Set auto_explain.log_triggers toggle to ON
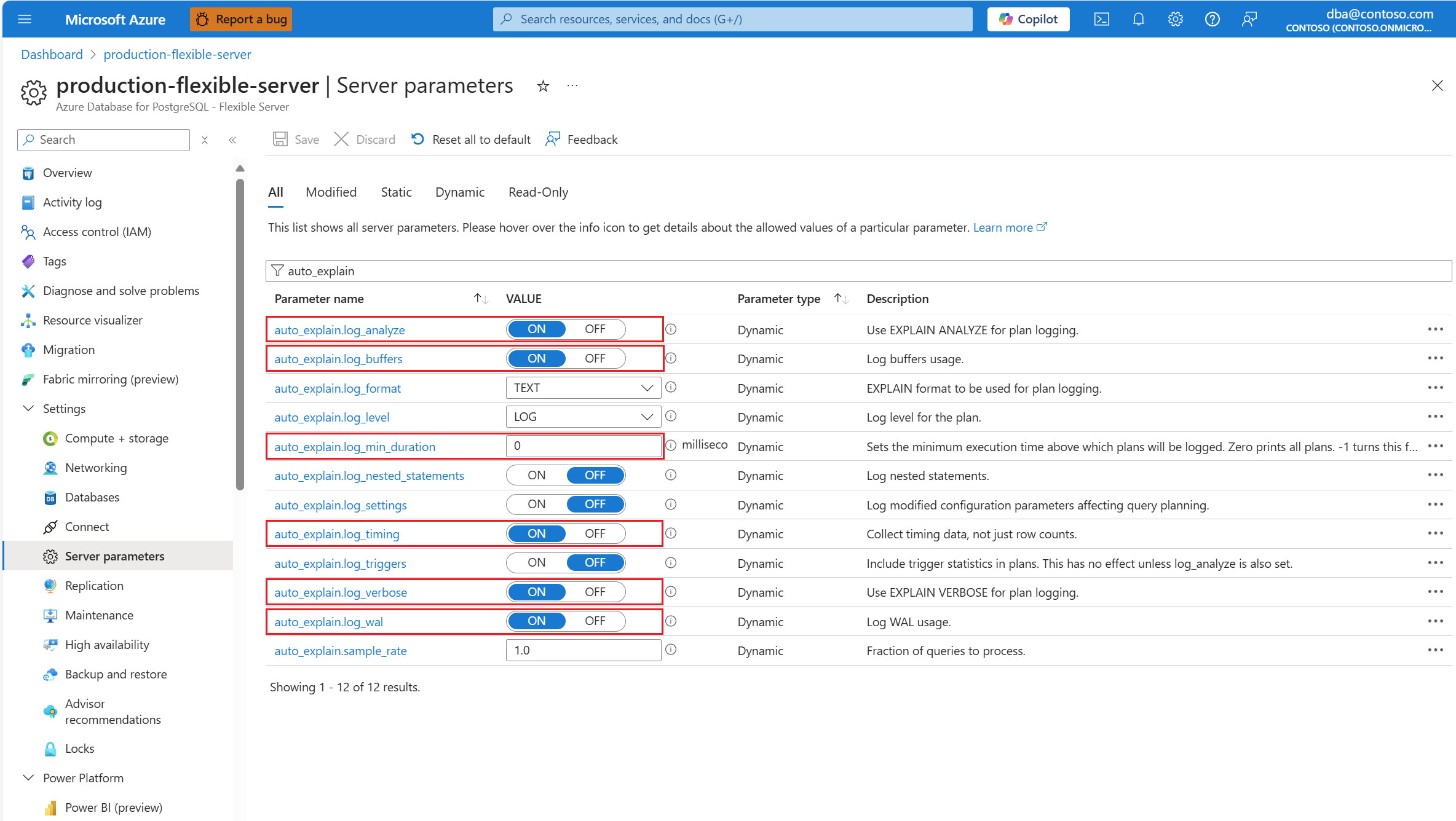 point(536,563)
